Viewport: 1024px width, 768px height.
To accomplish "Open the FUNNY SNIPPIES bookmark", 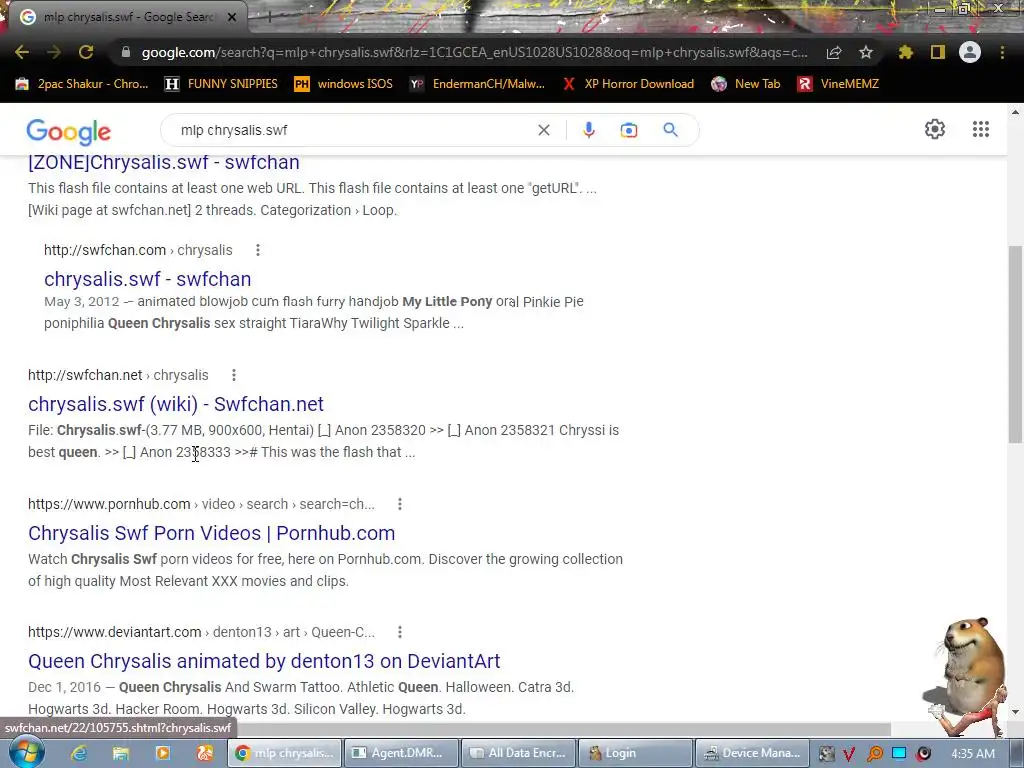I will pos(221,84).
